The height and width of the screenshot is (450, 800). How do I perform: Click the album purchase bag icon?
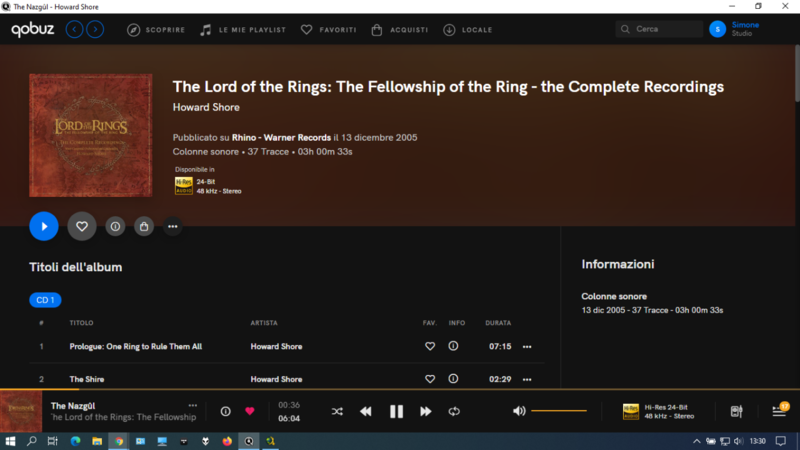pos(144,226)
